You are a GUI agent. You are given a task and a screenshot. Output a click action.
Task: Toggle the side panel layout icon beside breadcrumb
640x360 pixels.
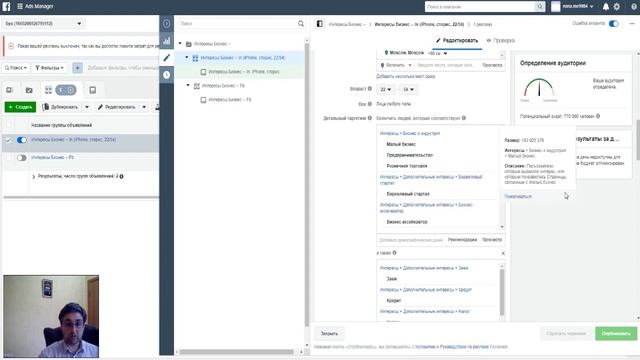320,24
